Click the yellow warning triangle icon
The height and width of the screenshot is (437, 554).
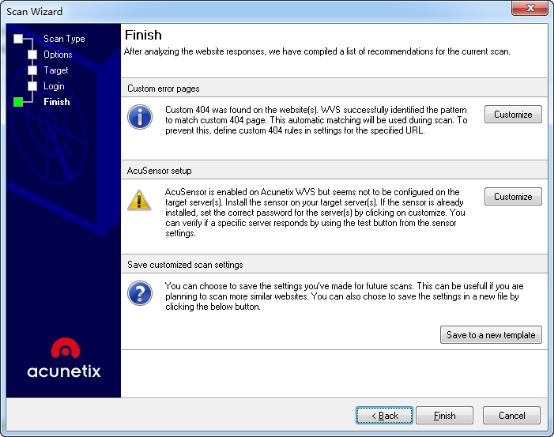click(139, 200)
